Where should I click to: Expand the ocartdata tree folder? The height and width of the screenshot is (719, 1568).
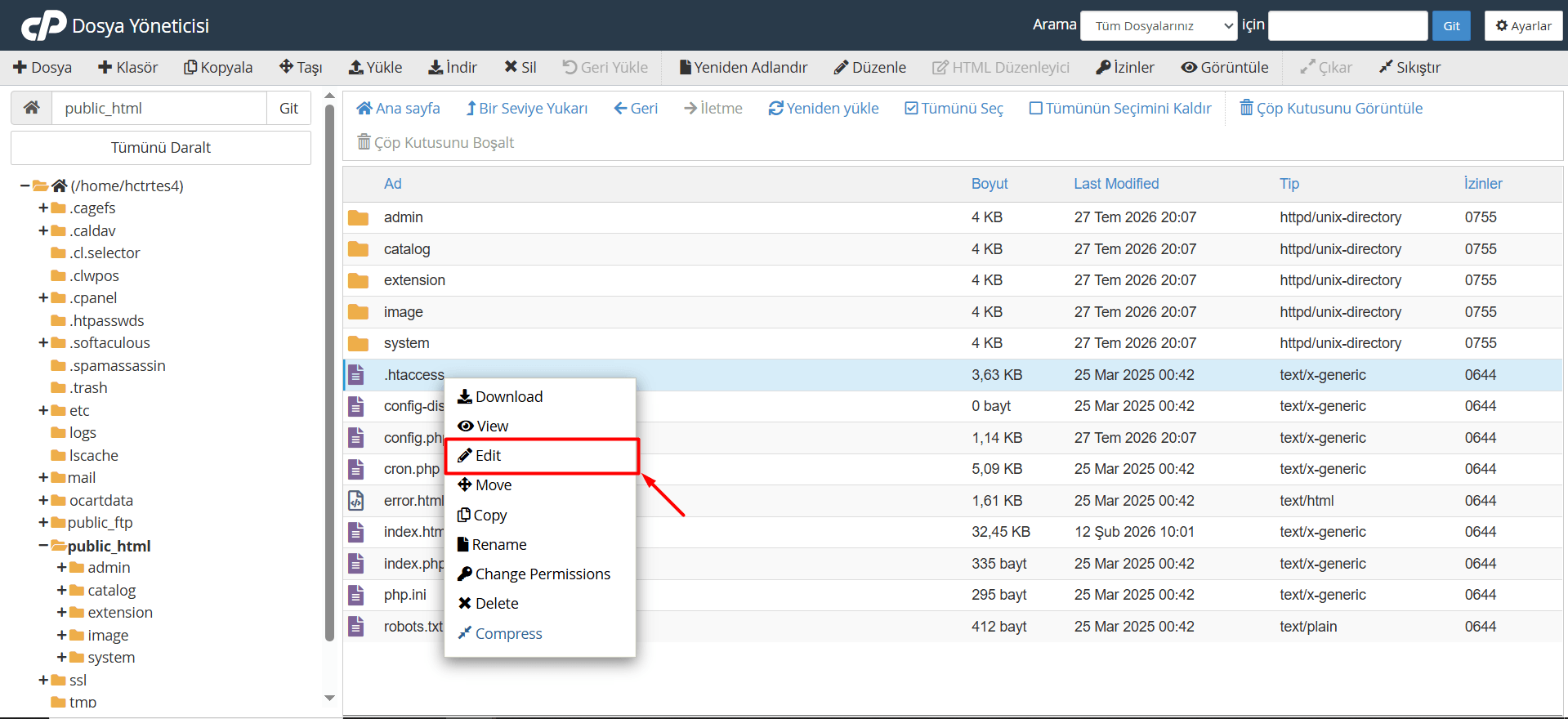(x=43, y=500)
